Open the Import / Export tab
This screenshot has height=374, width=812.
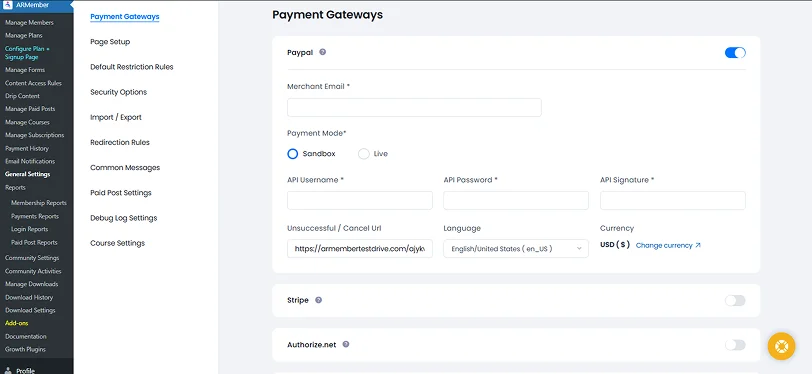[x=115, y=118]
